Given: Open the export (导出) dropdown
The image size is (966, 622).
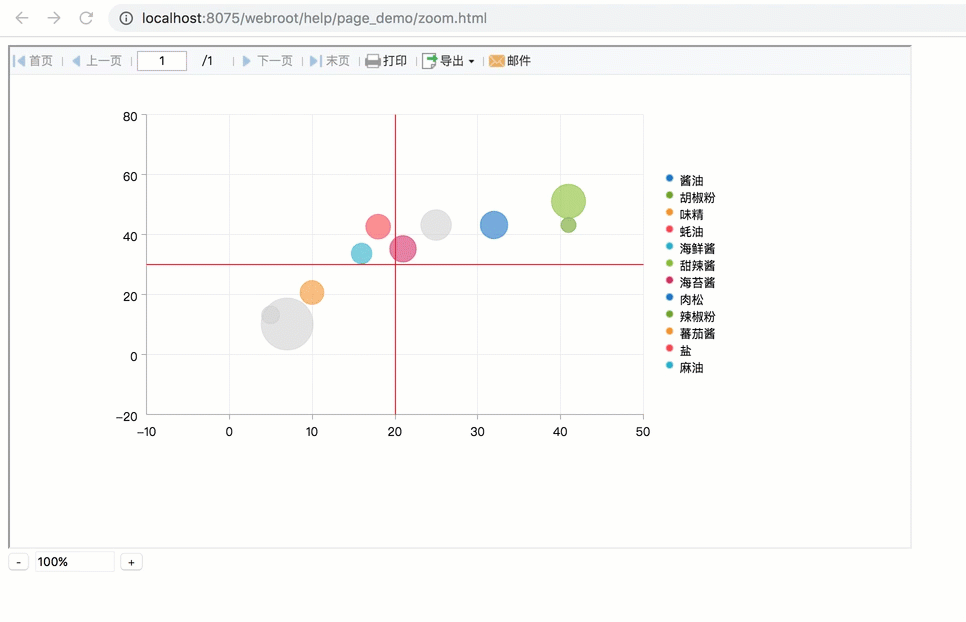Looking at the screenshot, I should pyautogui.click(x=448, y=61).
